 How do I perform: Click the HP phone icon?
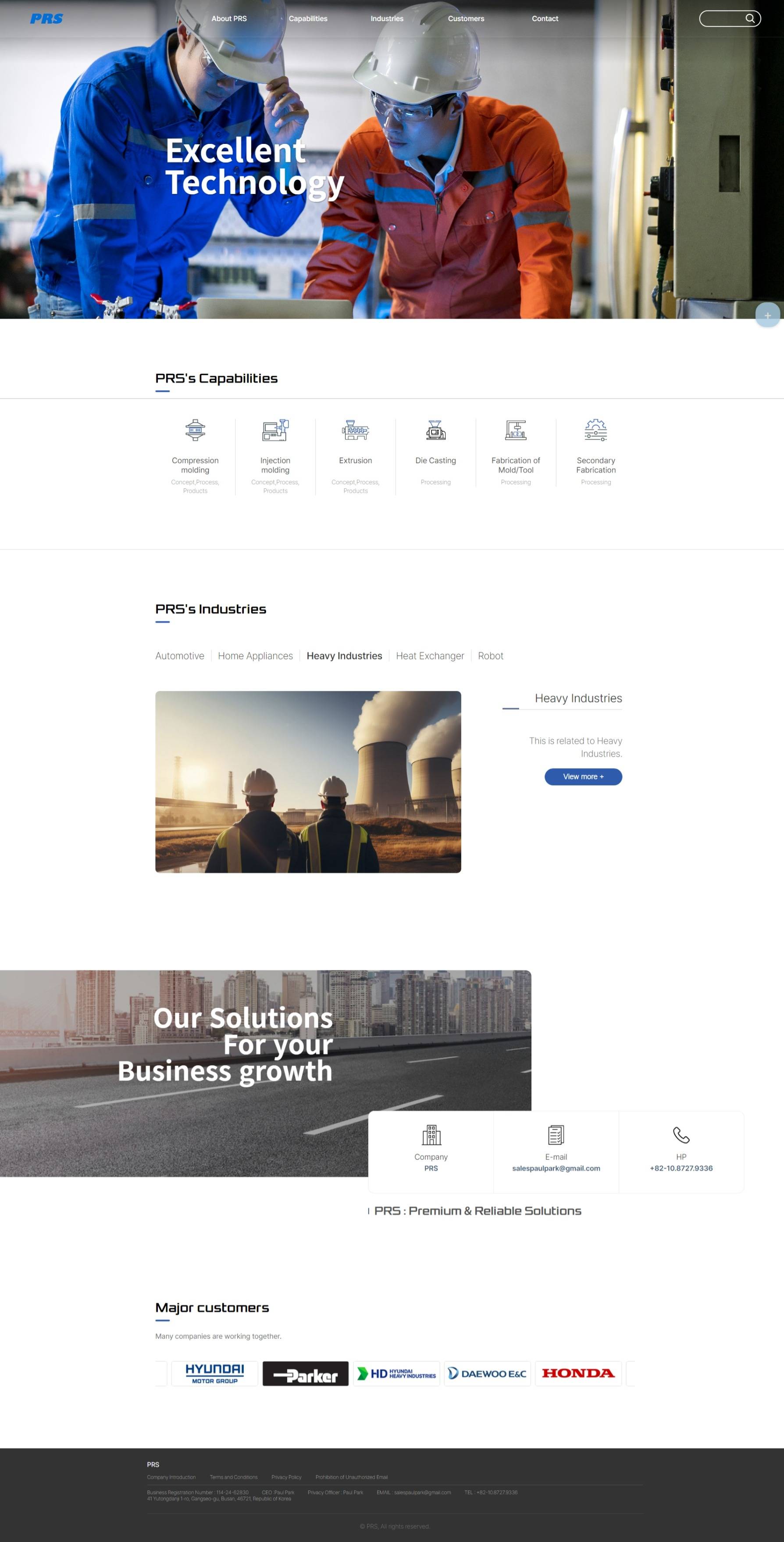pos(681,1134)
